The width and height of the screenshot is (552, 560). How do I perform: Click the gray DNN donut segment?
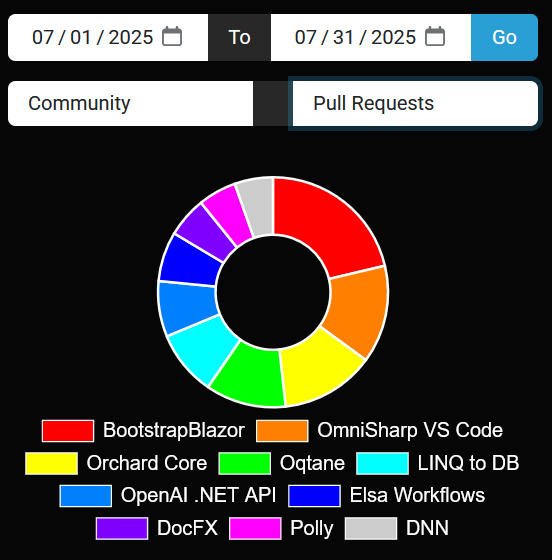(258, 206)
